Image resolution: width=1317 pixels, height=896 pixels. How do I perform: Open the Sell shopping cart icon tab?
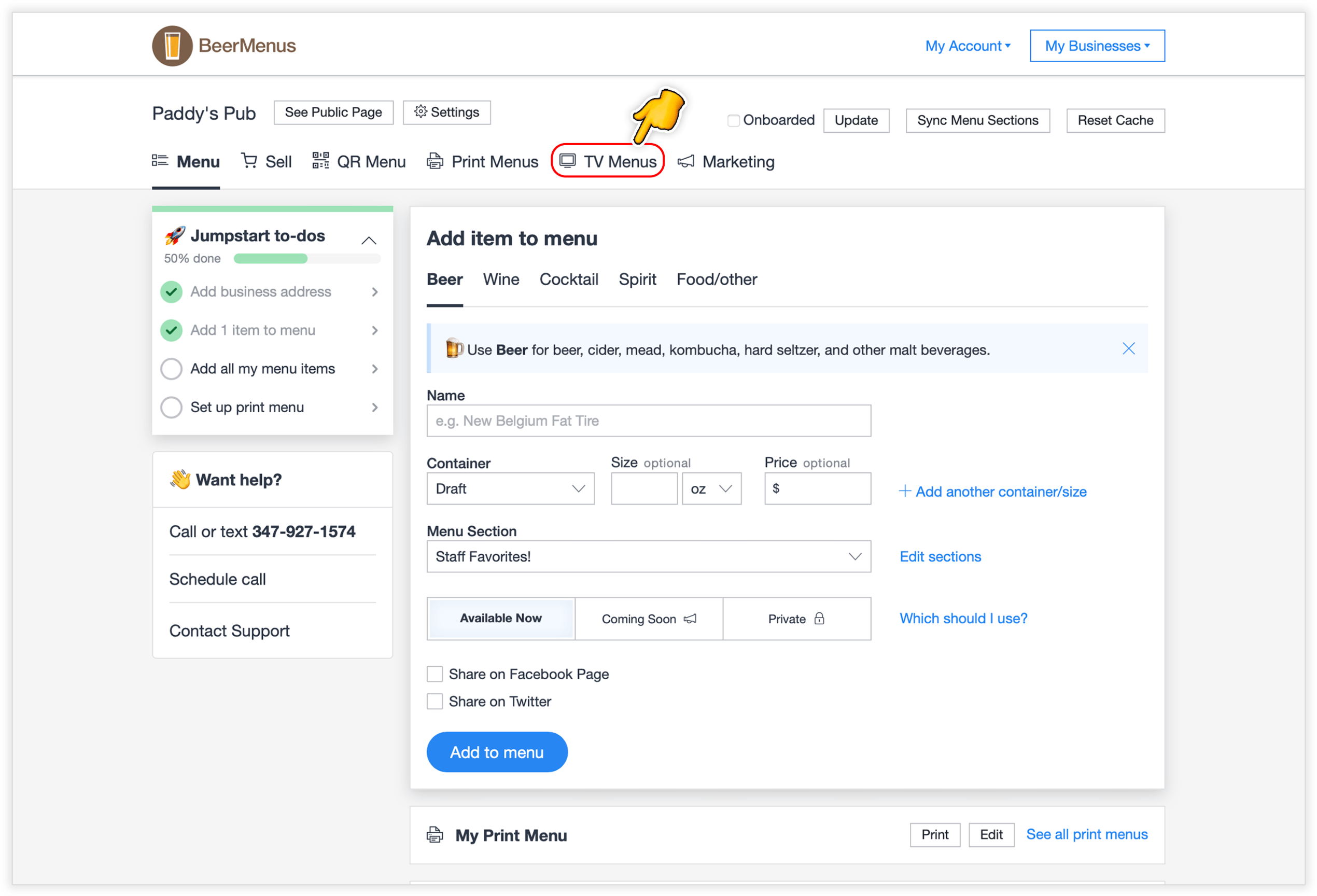coord(249,161)
